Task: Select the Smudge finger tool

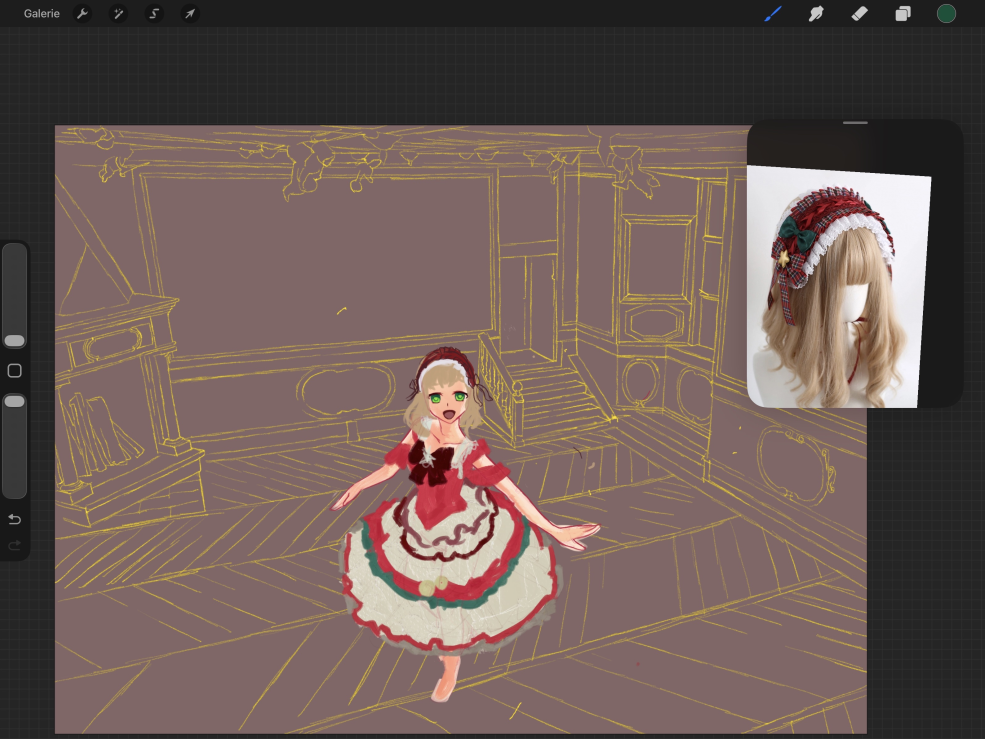Action: [x=816, y=14]
